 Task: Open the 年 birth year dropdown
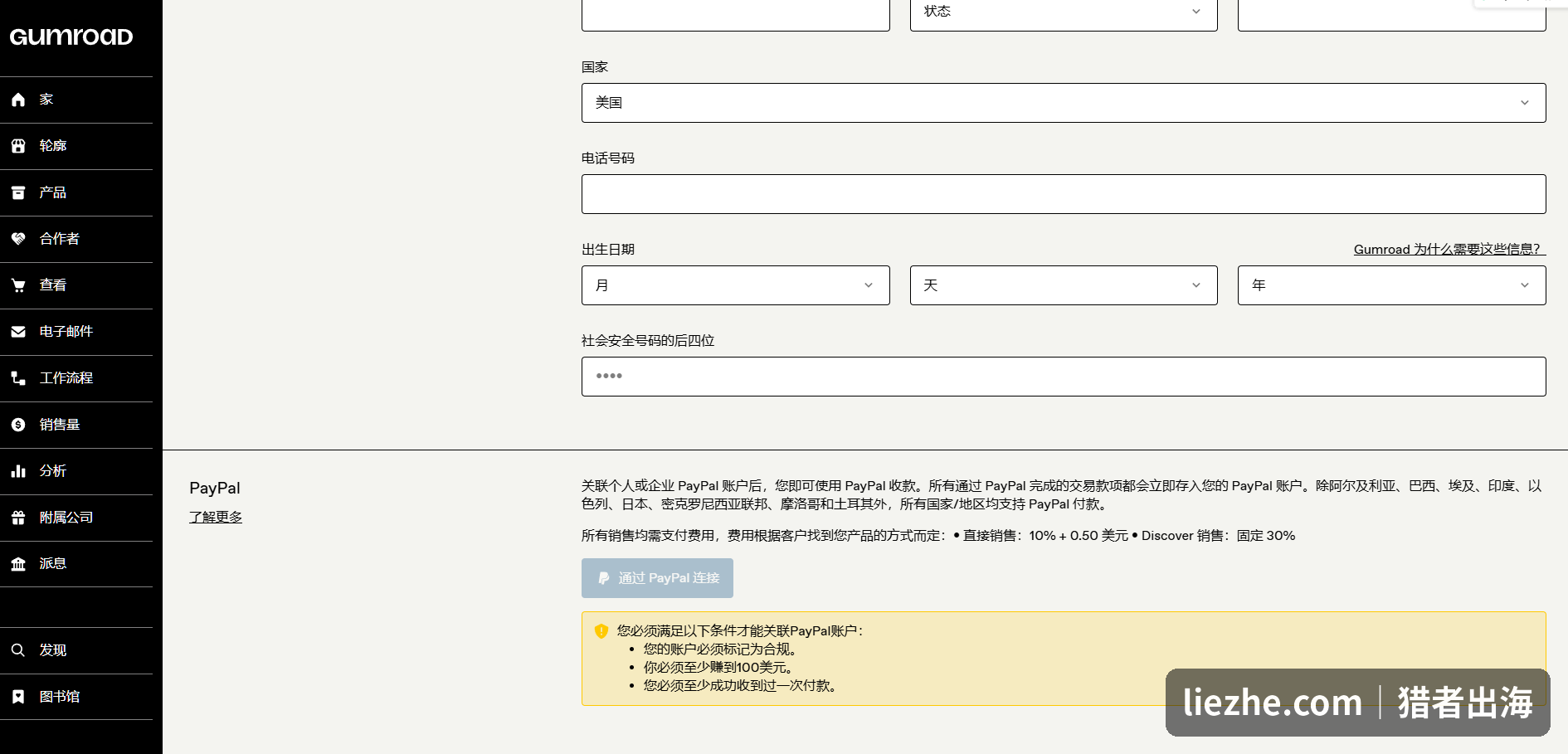coord(1392,285)
